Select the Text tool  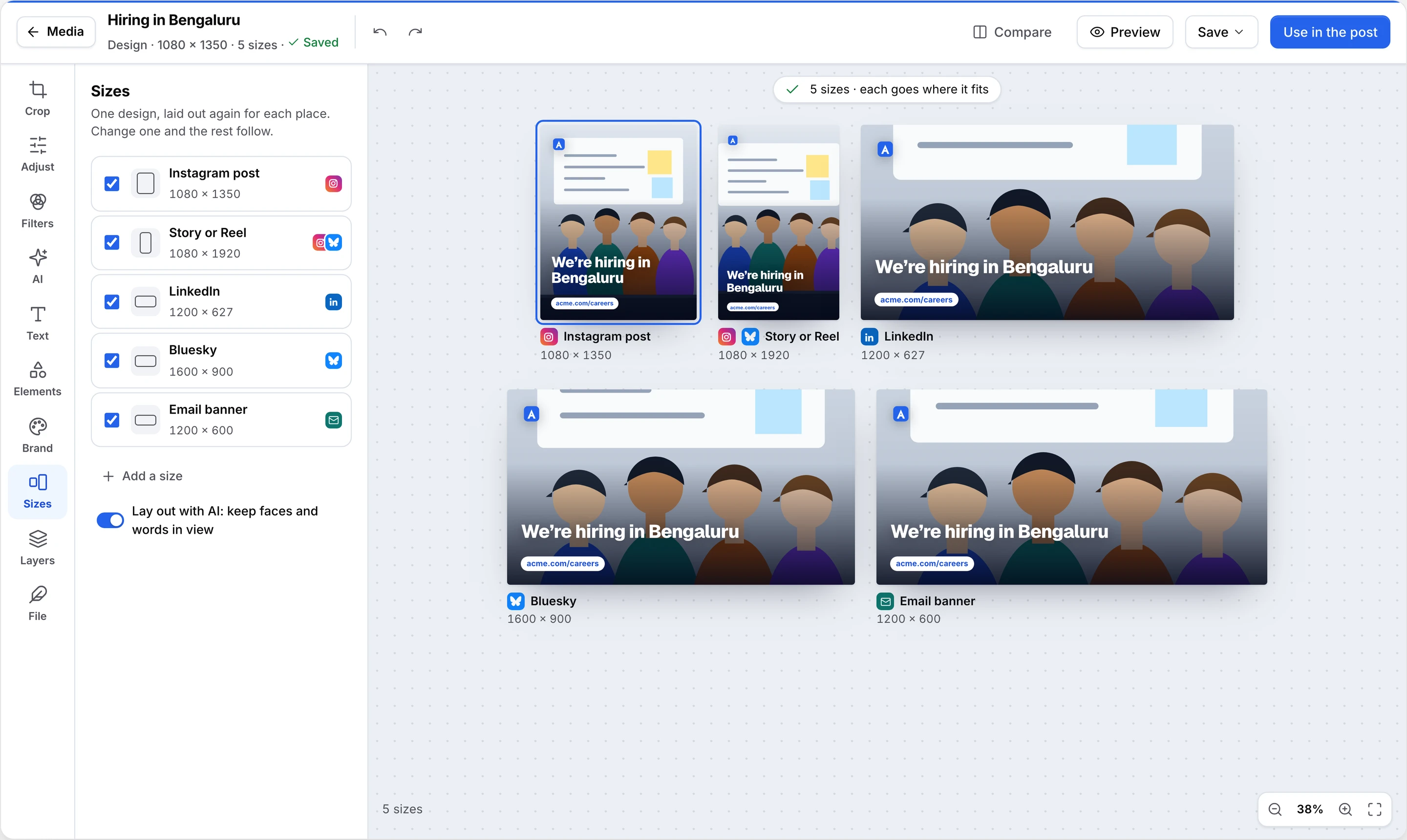[x=37, y=323]
